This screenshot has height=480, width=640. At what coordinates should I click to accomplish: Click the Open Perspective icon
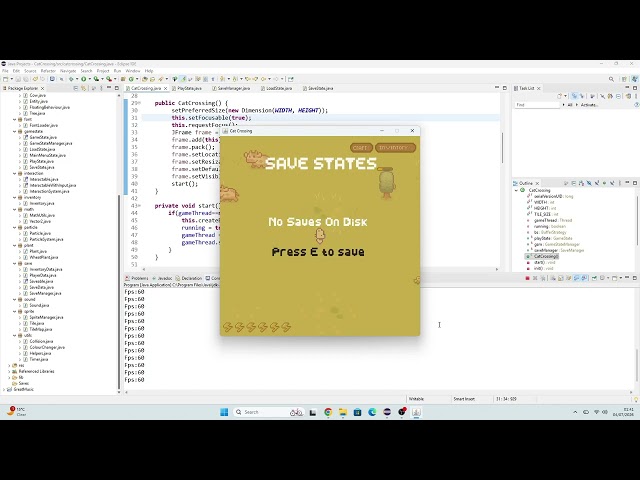(624, 79)
